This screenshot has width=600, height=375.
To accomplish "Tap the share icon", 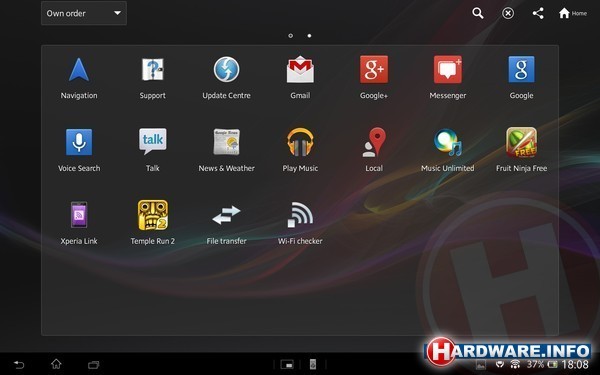I will pyautogui.click(x=538, y=13).
